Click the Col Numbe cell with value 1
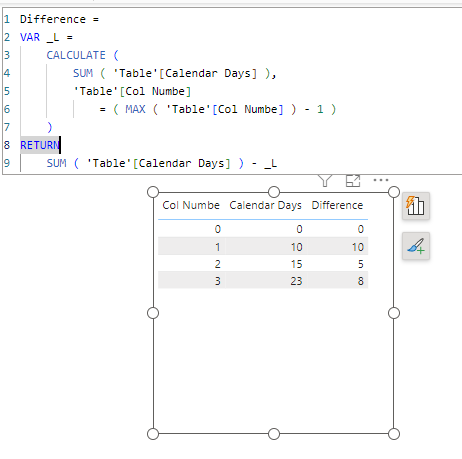462x459 pixels. (x=217, y=247)
